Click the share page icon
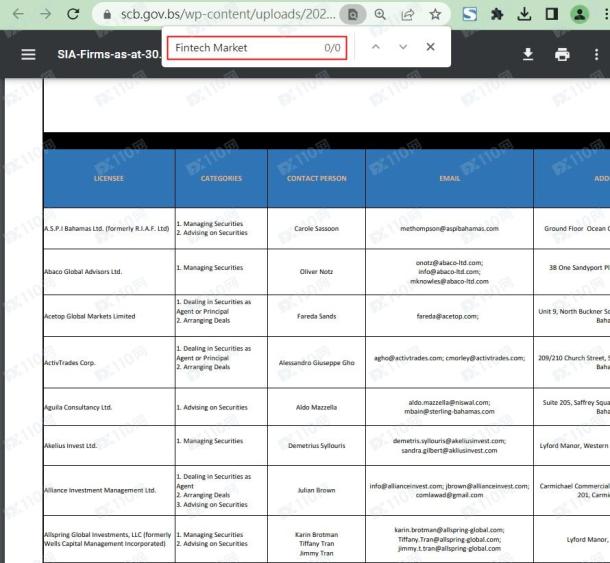The width and height of the screenshot is (610, 563). tap(407, 15)
